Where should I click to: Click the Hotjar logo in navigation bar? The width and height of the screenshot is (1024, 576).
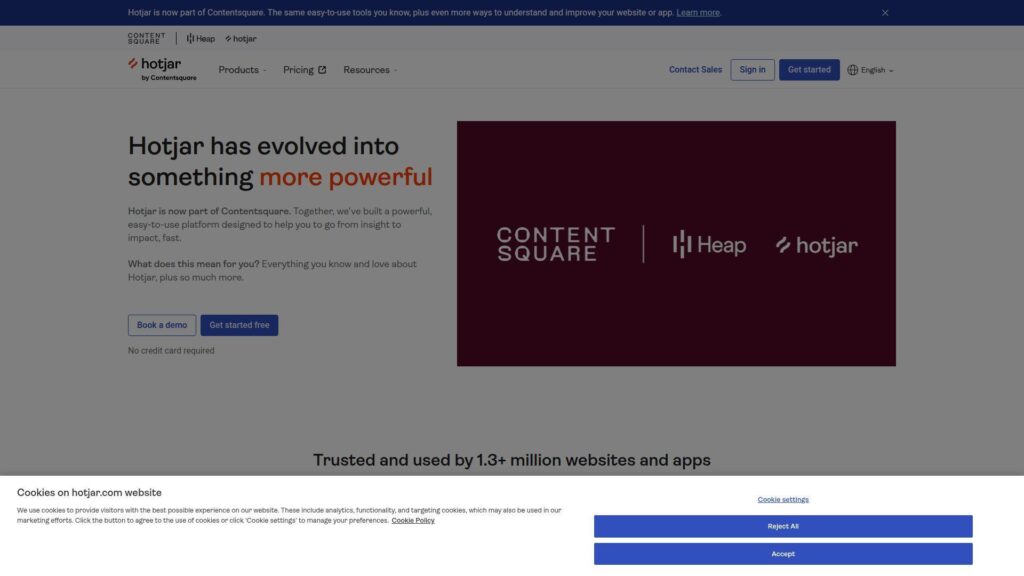pyautogui.click(x=162, y=68)
